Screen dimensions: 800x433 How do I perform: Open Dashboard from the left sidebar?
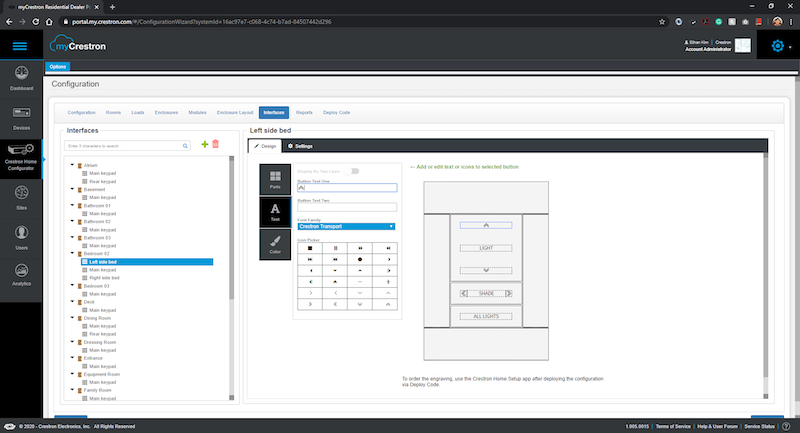pos(21,79)
